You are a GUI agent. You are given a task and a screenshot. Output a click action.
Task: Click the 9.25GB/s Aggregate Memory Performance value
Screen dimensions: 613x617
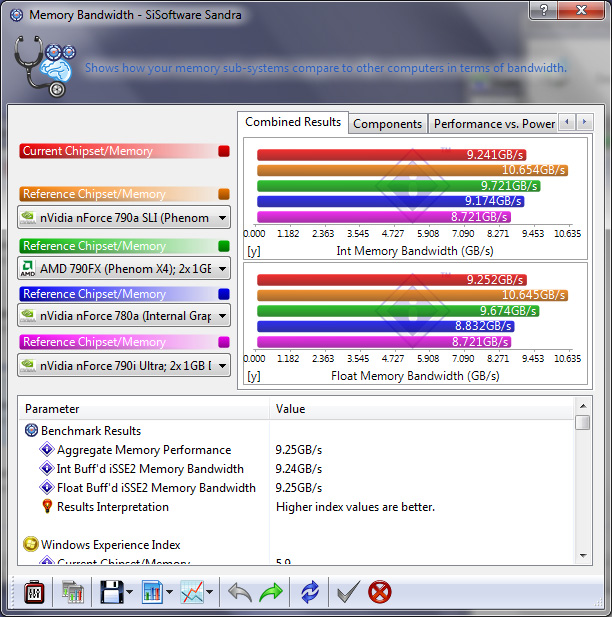(299, 450)
